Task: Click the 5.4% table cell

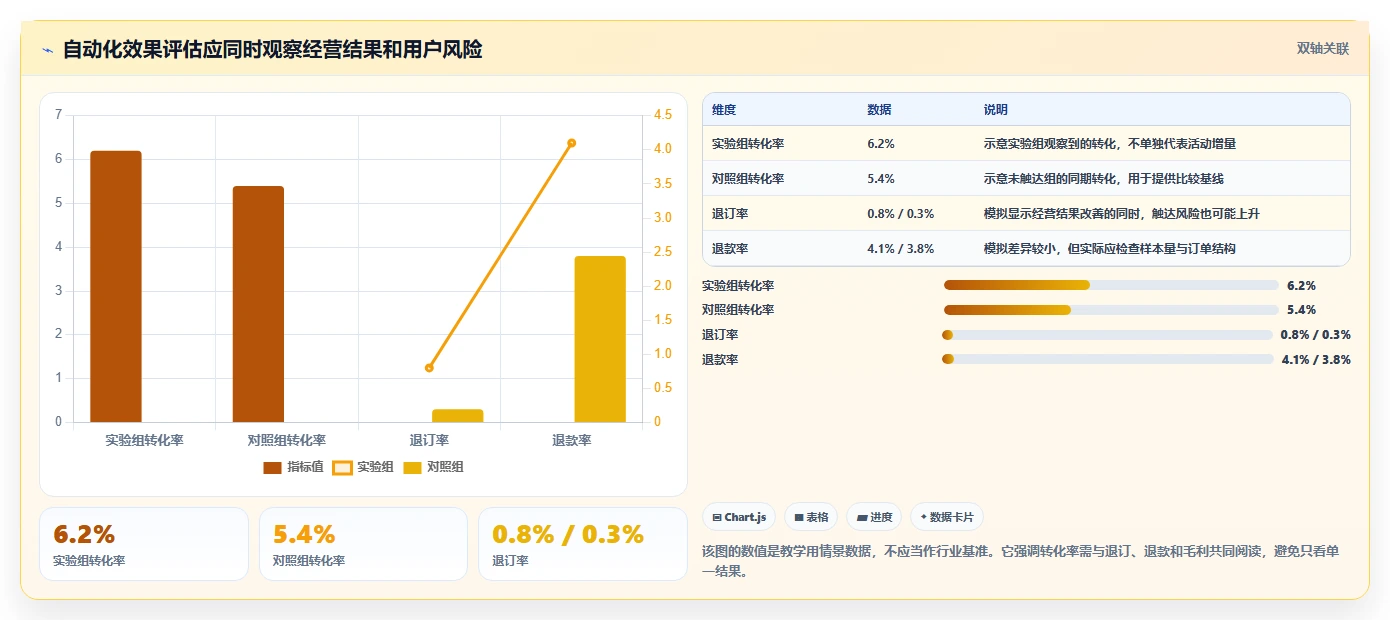Action: click(x=881, y=178)
